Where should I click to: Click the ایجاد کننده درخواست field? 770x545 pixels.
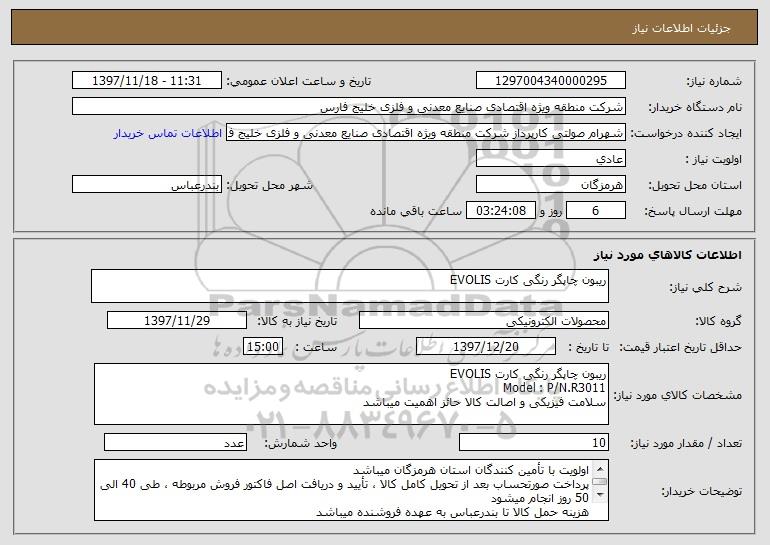426,133
